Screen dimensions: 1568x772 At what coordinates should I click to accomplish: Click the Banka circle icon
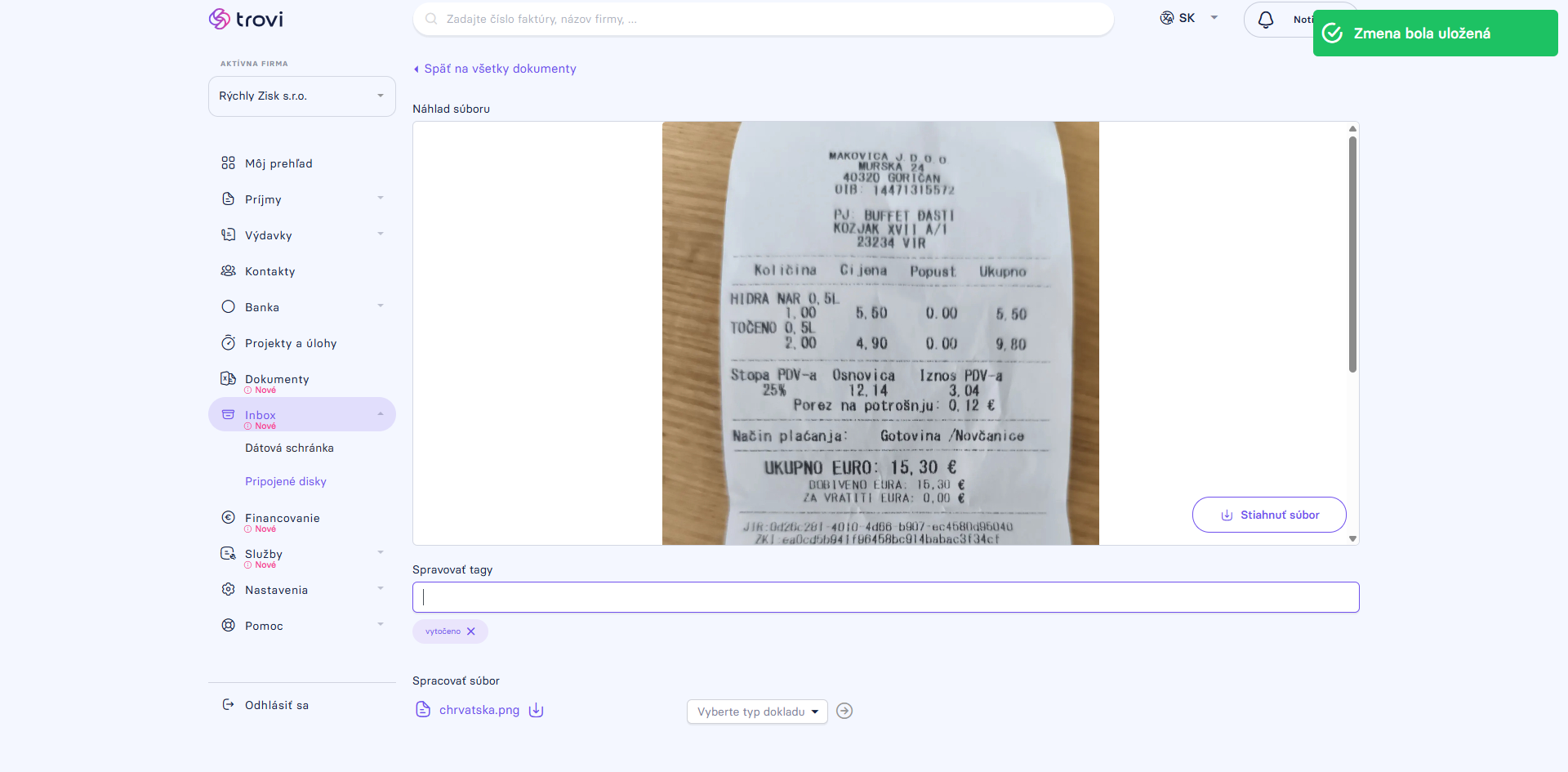228,307
